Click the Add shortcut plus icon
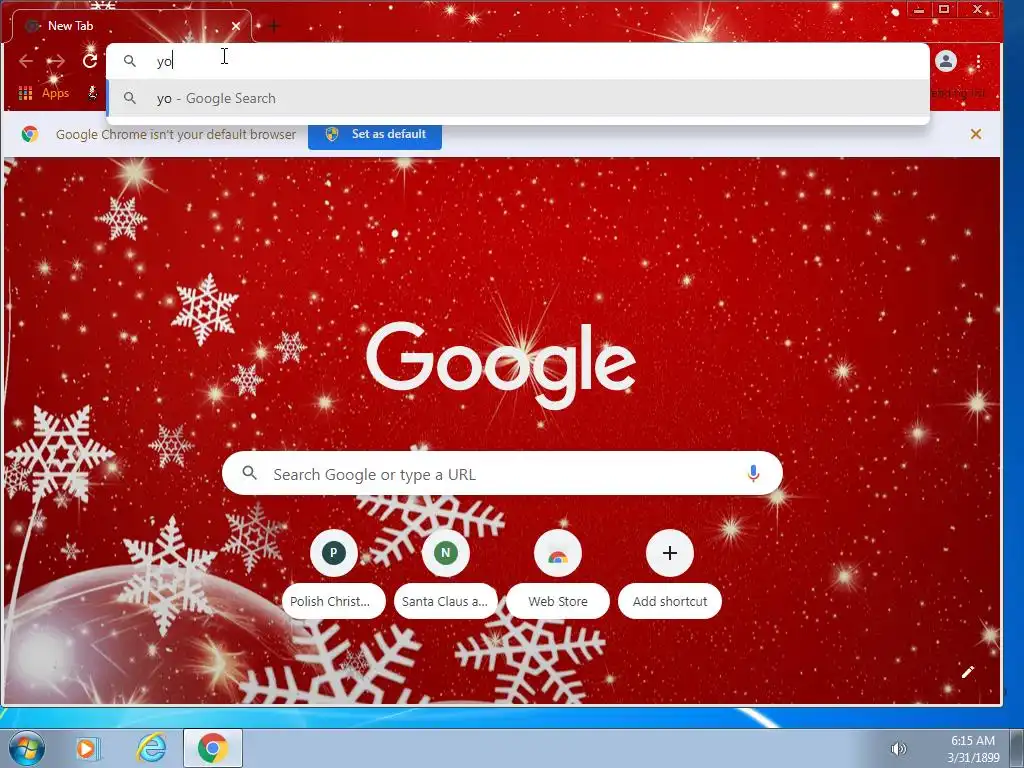Viewport: 1024px width, 768px height. [670, 553]
